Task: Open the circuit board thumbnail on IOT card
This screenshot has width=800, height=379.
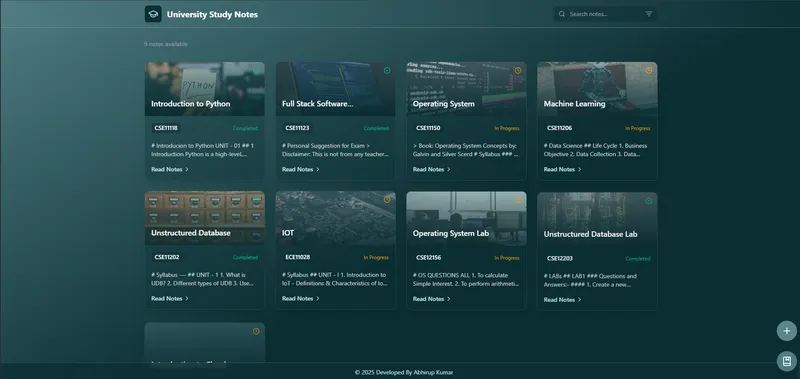Action: tap(336, 218)
